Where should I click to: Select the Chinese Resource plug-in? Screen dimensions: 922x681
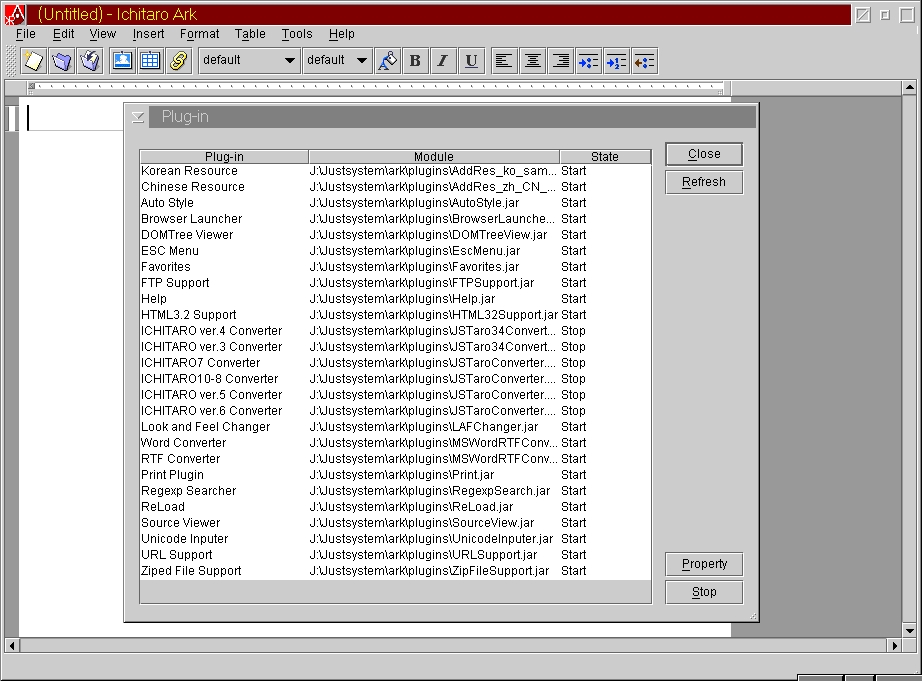point(395,187)
